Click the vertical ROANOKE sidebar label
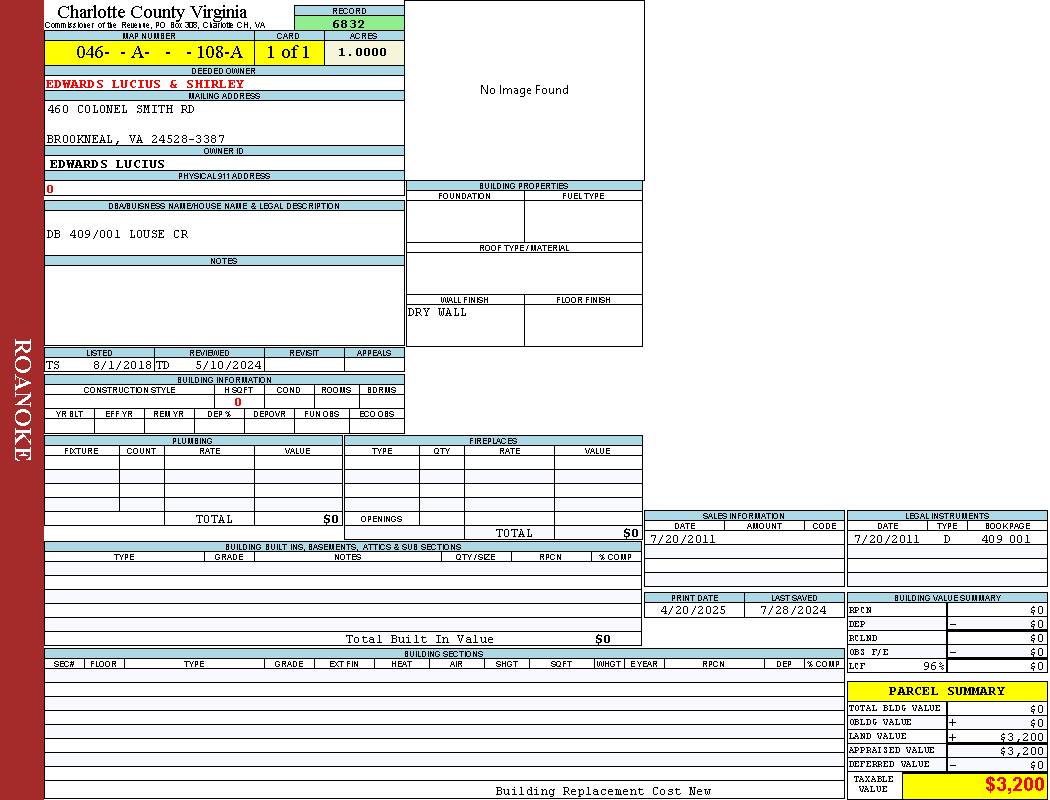Image resolution: width=1050 pixels, height=800 pixels. (22, 400)
